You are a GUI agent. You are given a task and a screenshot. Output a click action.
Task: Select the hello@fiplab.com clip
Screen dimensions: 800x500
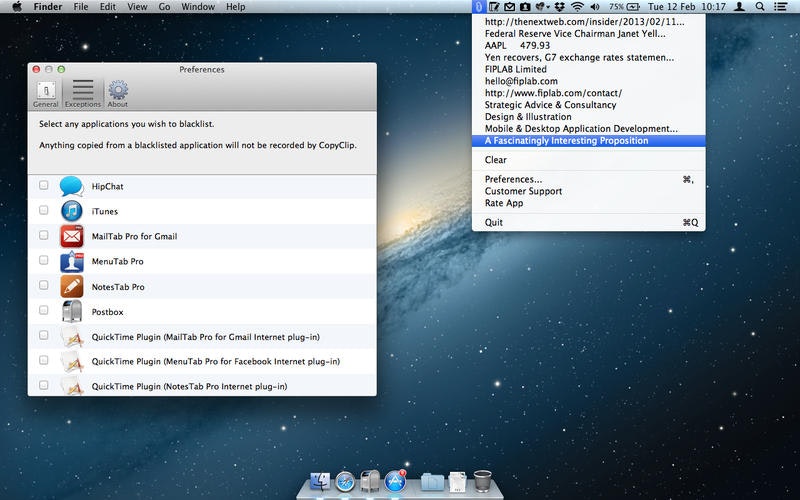tap(589, 81)
